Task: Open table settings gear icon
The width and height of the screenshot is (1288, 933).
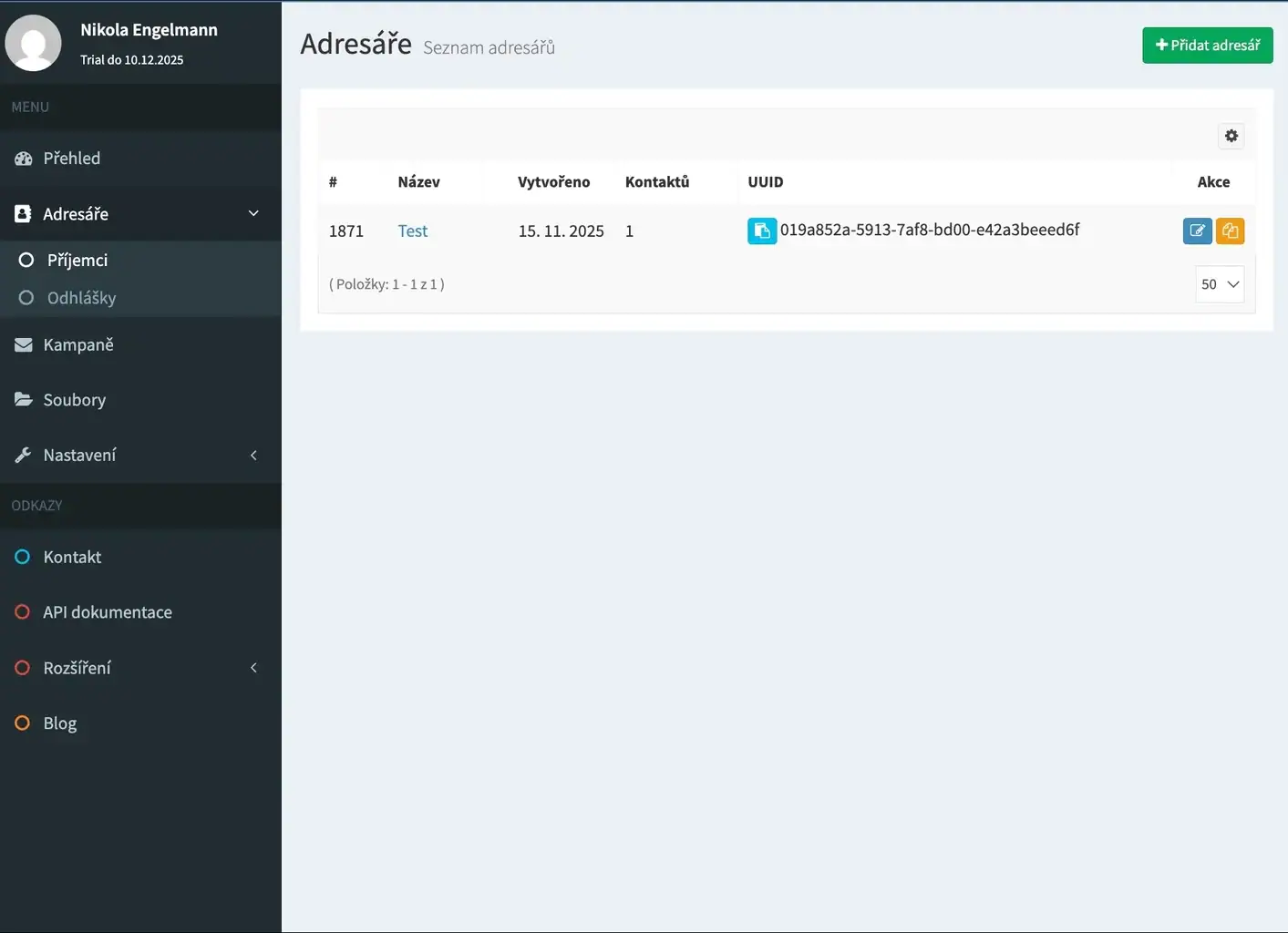Action: [x=1231, y=137]
